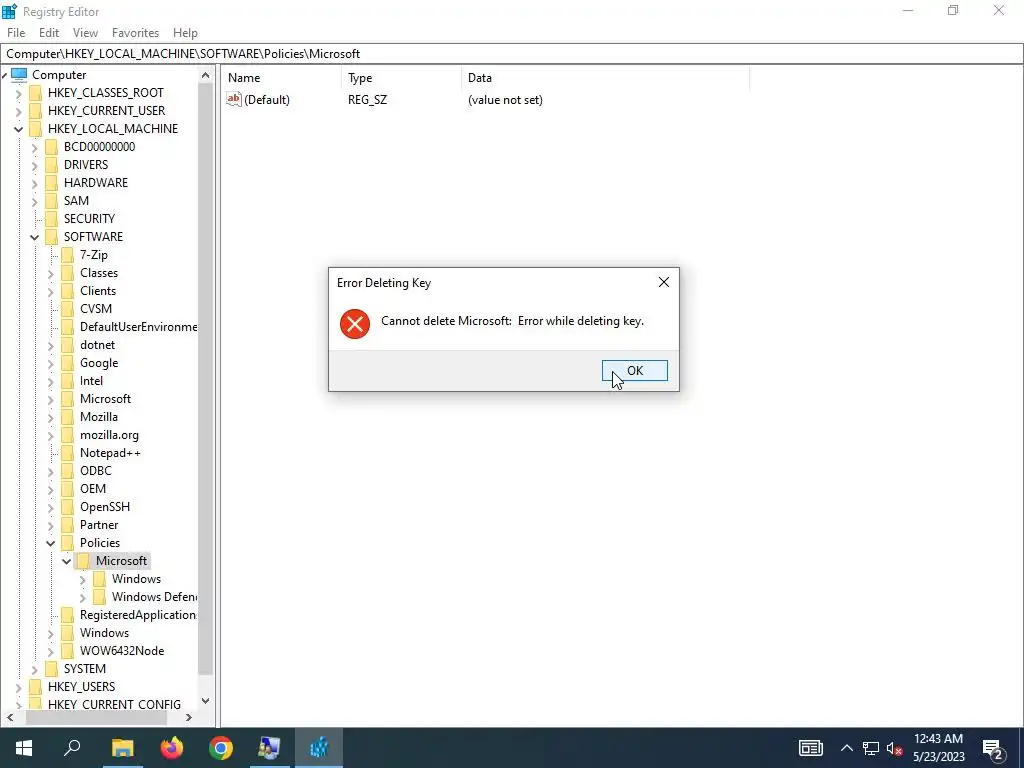This screenshot has height=768, width=1024.
Task: Click the SAM folder icon
Action: pos(52,200)
